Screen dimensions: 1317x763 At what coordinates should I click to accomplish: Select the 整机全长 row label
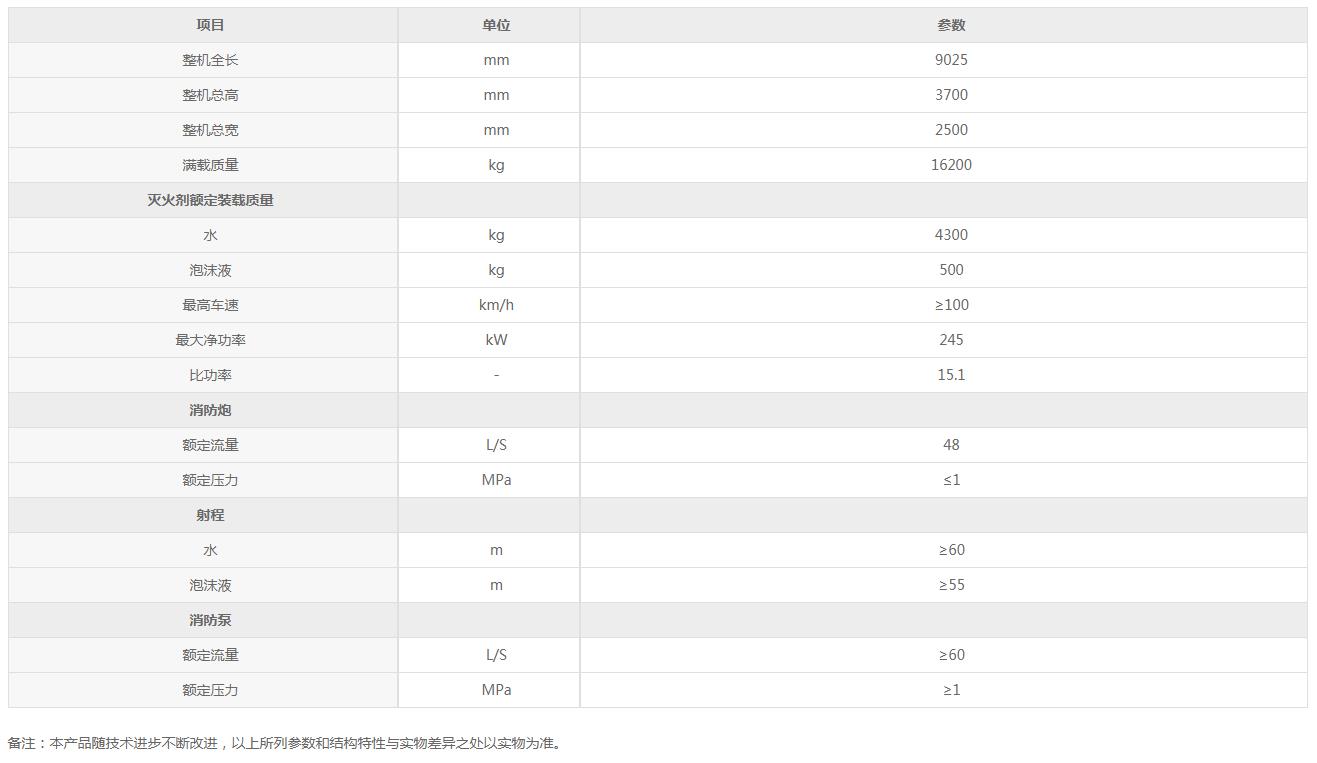click(x=210, y=60)
